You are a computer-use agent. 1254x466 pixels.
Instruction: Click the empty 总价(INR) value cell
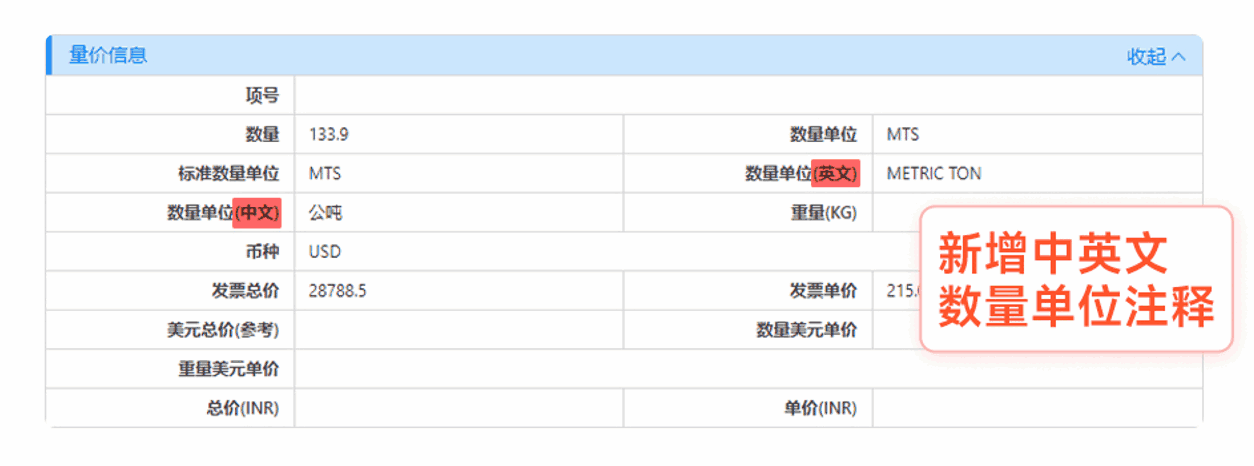click(x=459, y=408)
